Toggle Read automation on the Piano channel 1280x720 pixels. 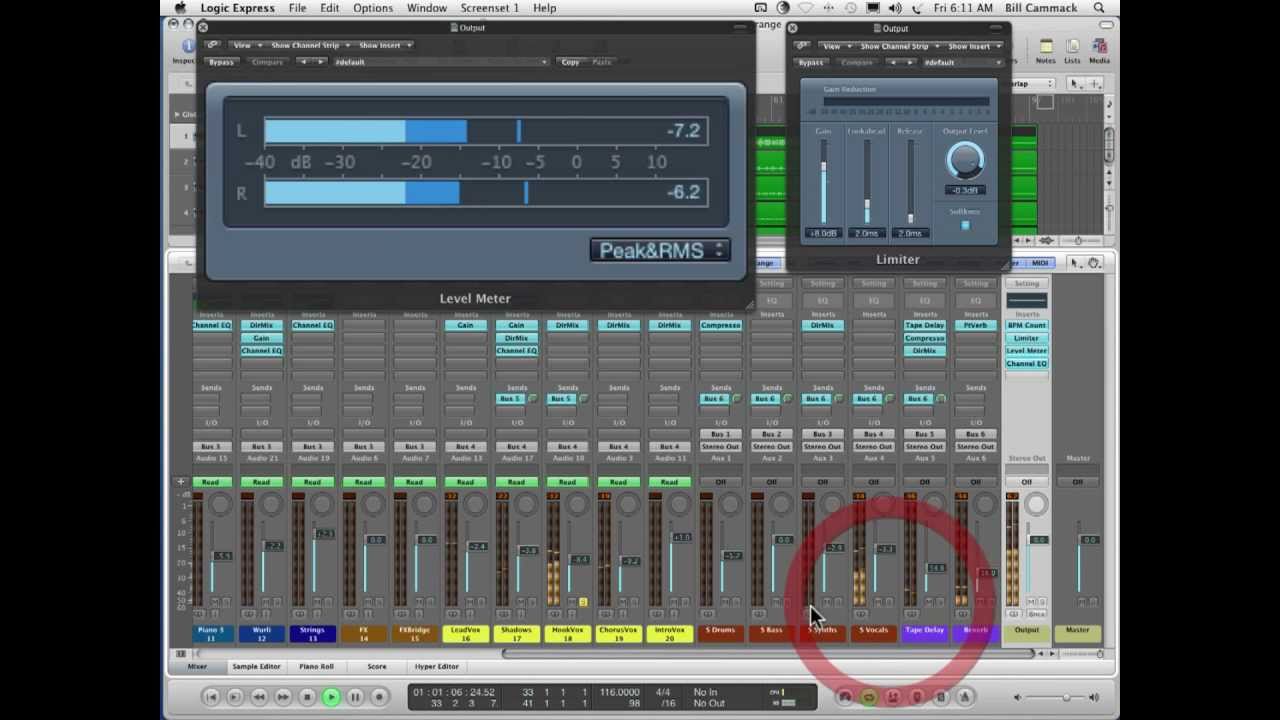pyautogui.click(x=210, y=482)
